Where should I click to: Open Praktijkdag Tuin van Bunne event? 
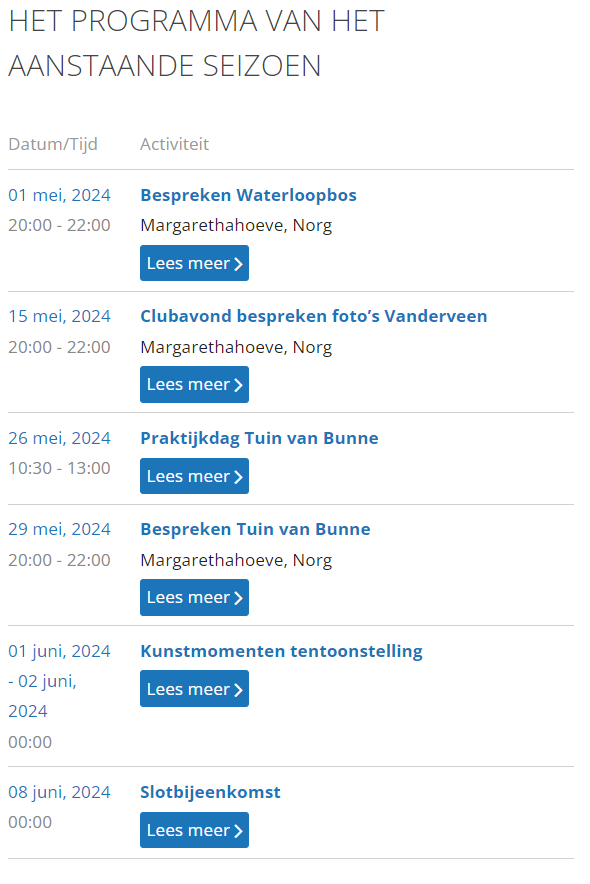click(x=259, y=438)
